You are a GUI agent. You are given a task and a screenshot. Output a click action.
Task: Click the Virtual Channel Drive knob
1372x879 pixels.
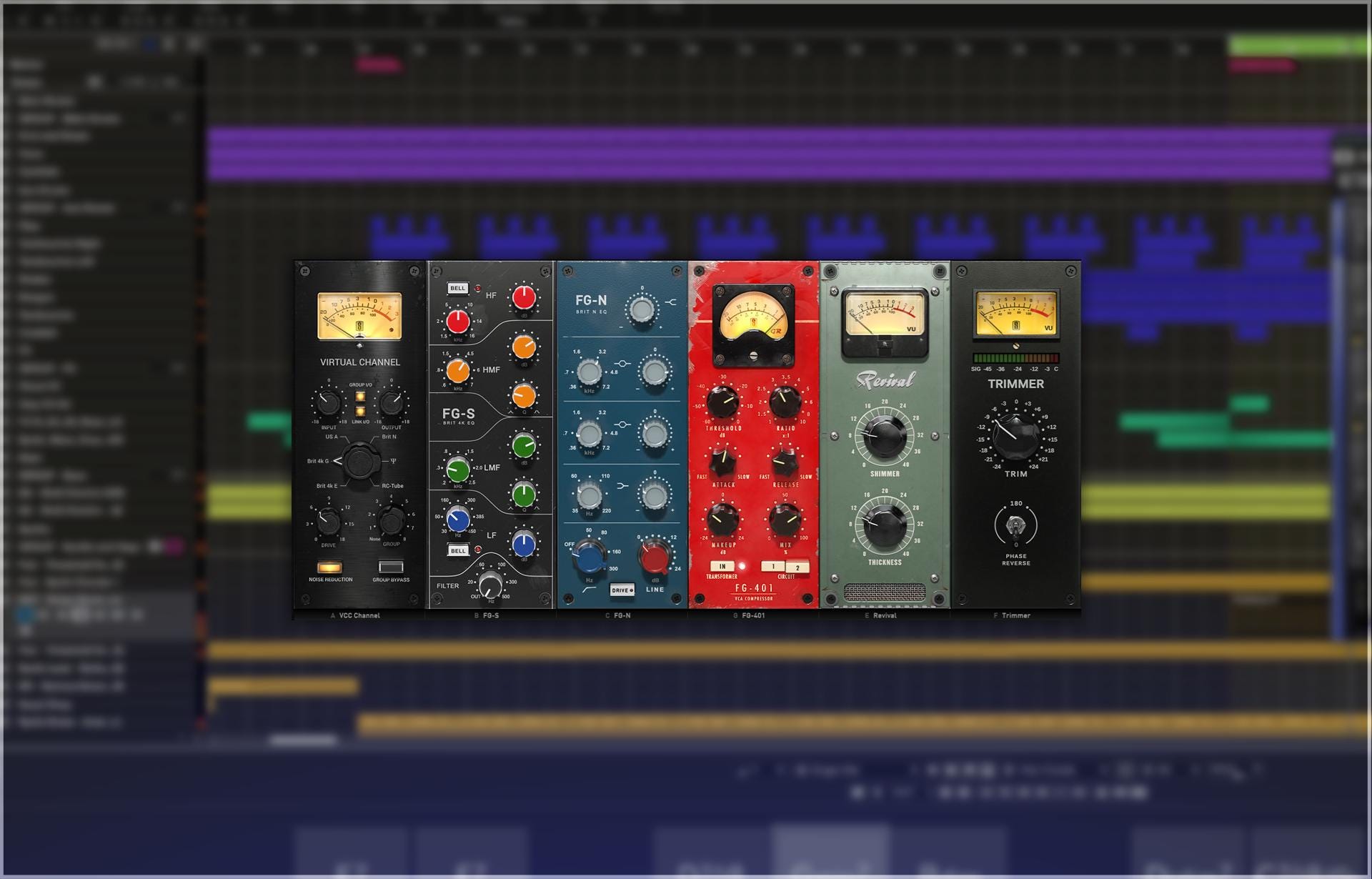(x=329, y=521)
